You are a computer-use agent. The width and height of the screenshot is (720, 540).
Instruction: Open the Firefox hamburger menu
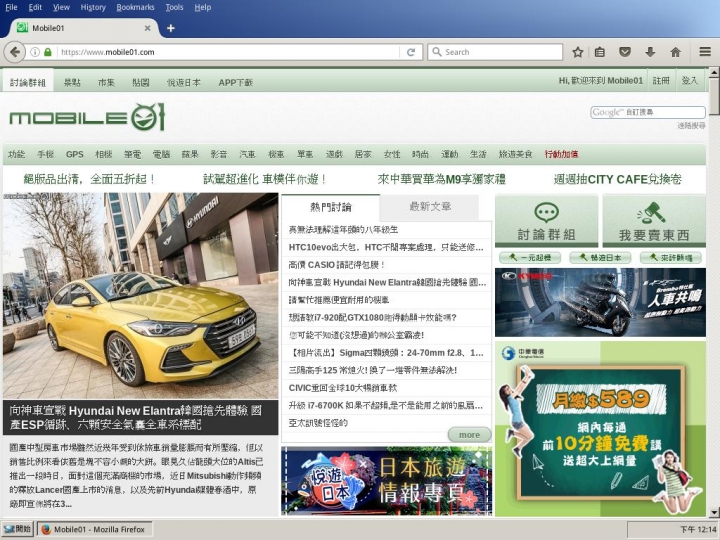(x=705, y=52)
